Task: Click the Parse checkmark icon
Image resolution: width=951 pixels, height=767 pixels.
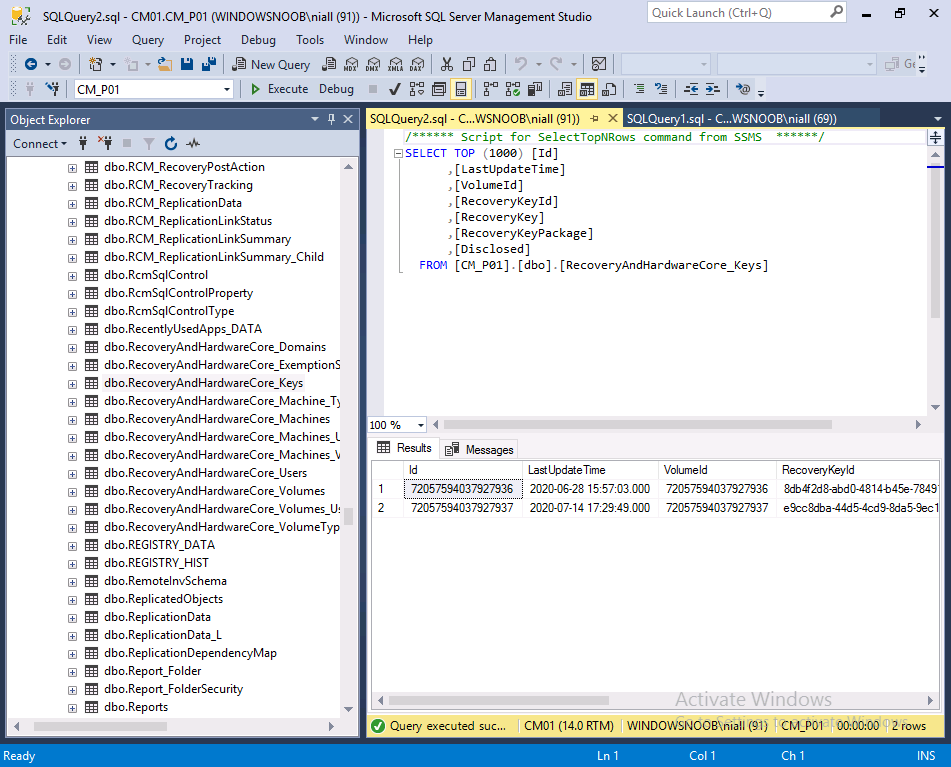Action: (394, 89)
